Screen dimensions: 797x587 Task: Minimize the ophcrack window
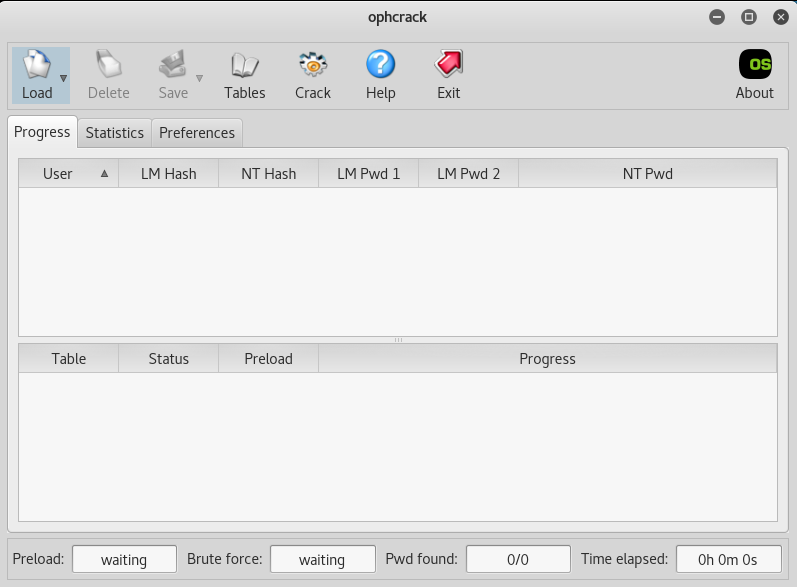click(717, 17)
